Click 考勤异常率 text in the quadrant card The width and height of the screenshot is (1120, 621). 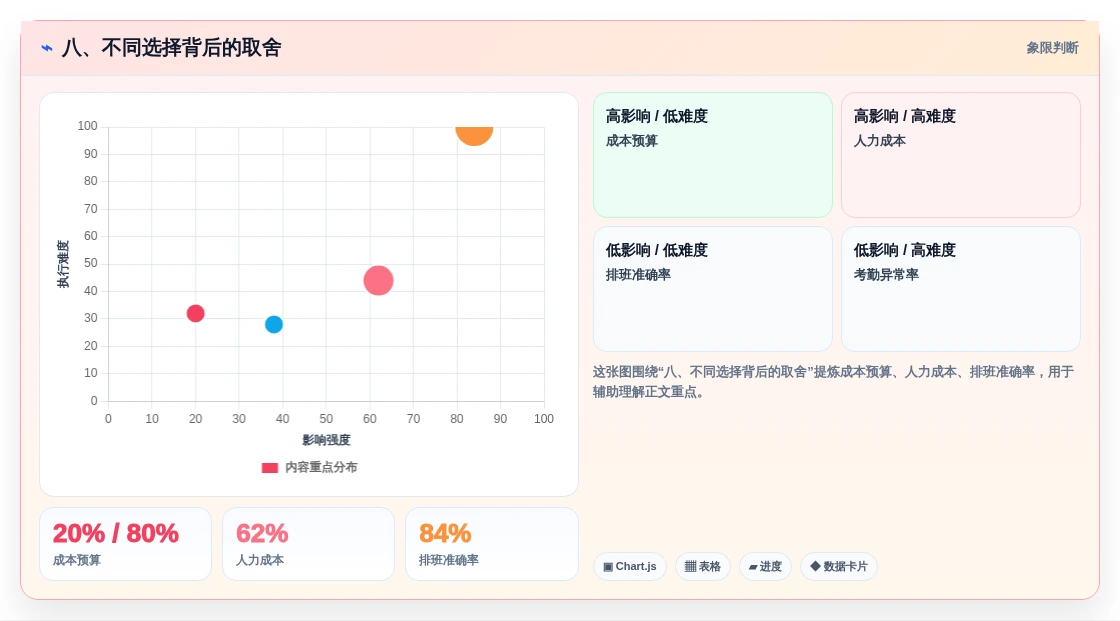tap(886, 274)
